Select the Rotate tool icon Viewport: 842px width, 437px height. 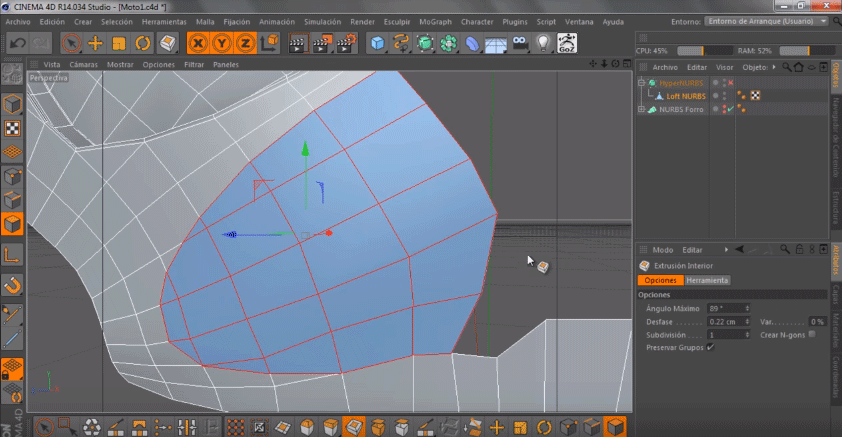pyautogui.click(x=142, y=42)
